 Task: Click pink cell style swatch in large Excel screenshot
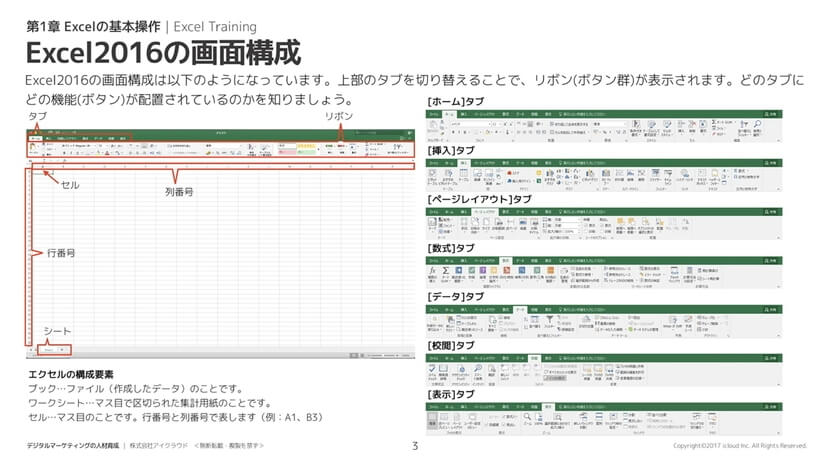point(286,152)
